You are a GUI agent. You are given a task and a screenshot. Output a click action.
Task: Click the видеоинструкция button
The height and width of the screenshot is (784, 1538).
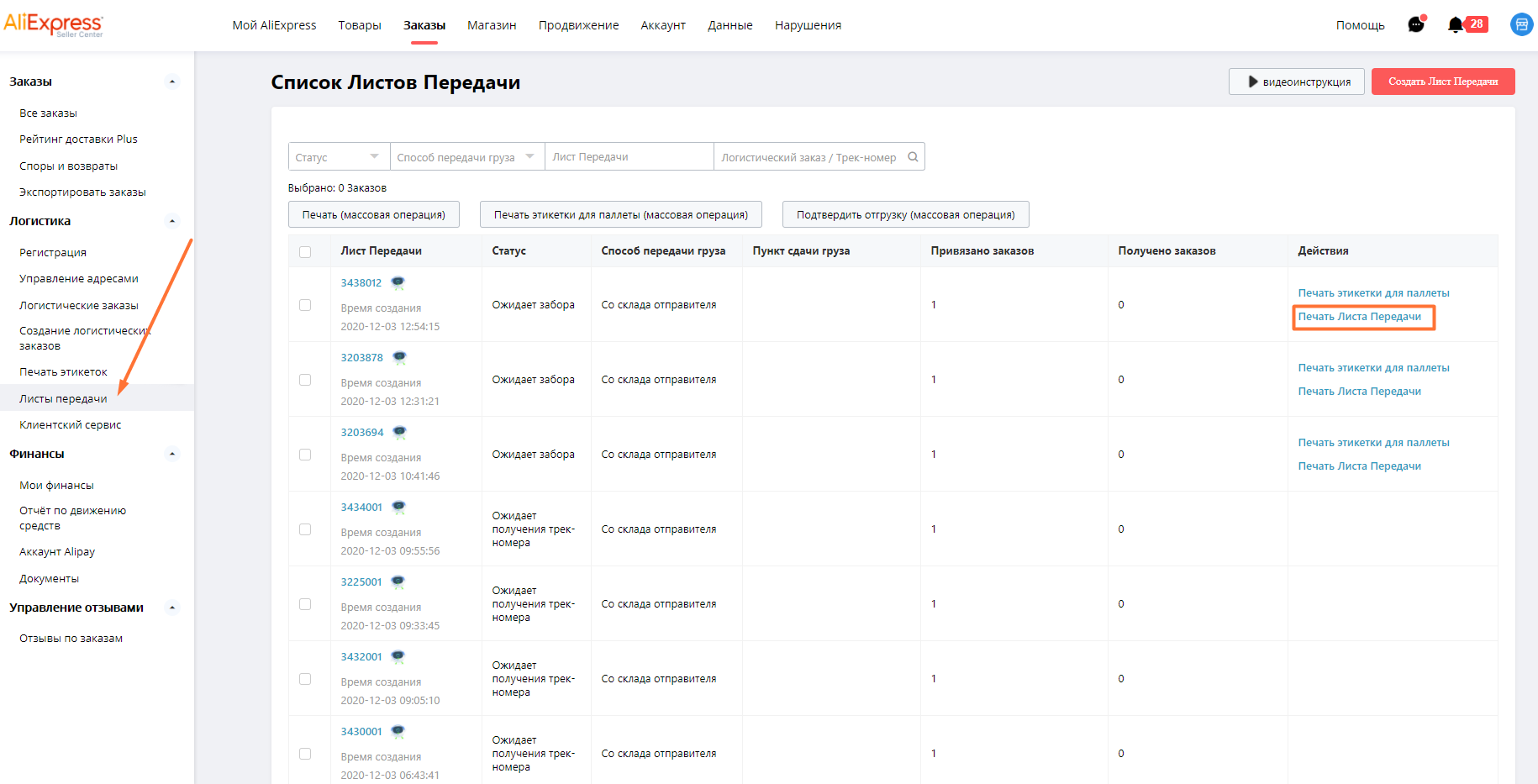1297,82
